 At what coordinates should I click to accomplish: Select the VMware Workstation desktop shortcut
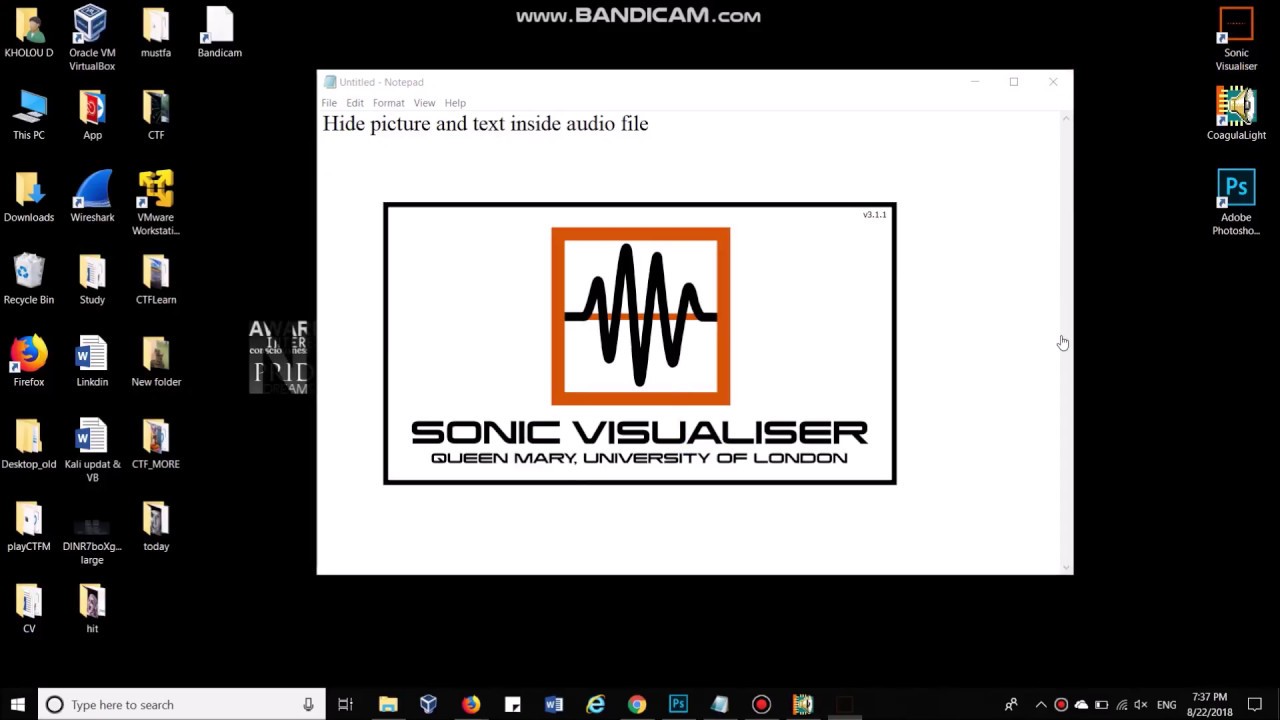pos(156,204)
